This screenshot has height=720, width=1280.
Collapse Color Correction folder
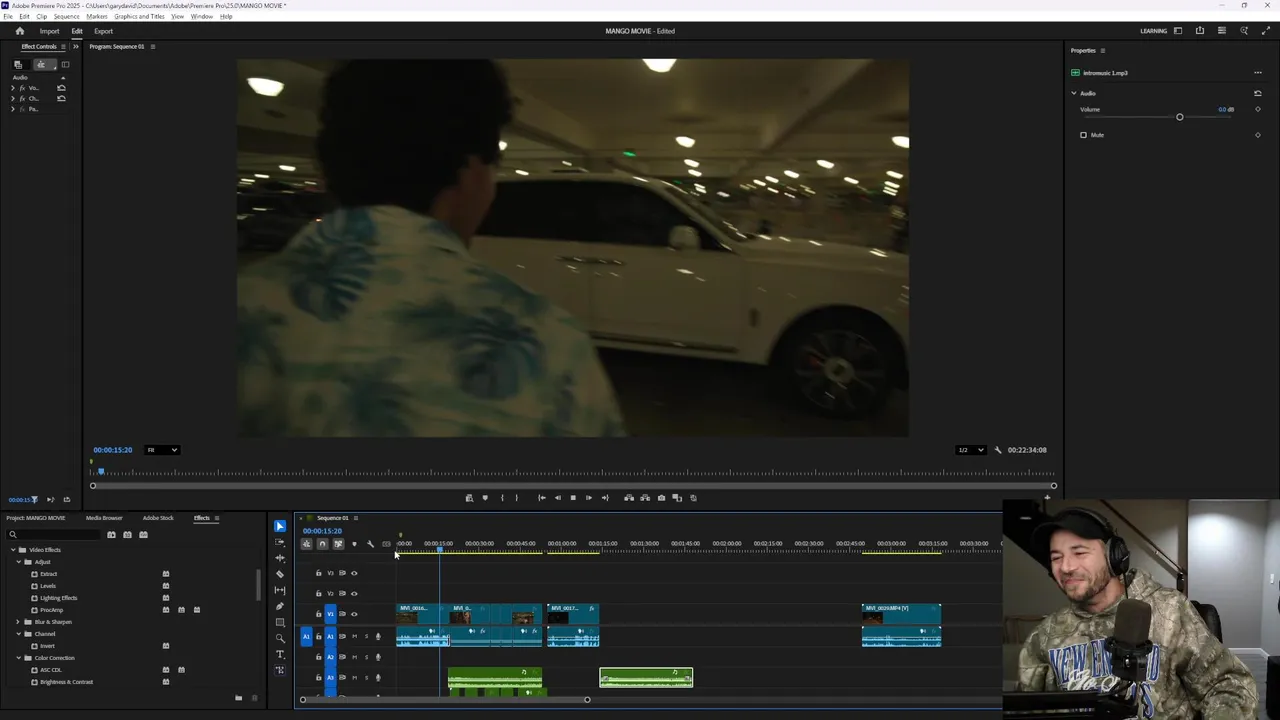coord(18,658)
